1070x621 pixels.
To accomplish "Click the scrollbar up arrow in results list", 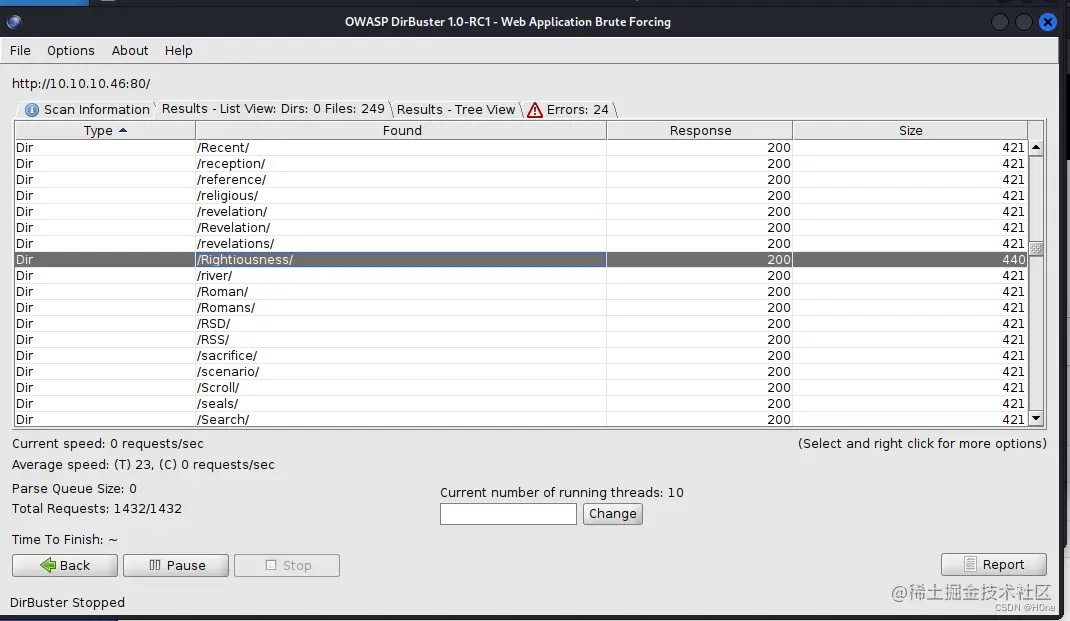I will click(x=1036, y=147).
